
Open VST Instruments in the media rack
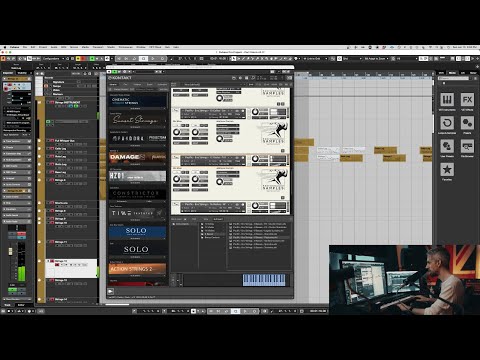click(447, 100)
